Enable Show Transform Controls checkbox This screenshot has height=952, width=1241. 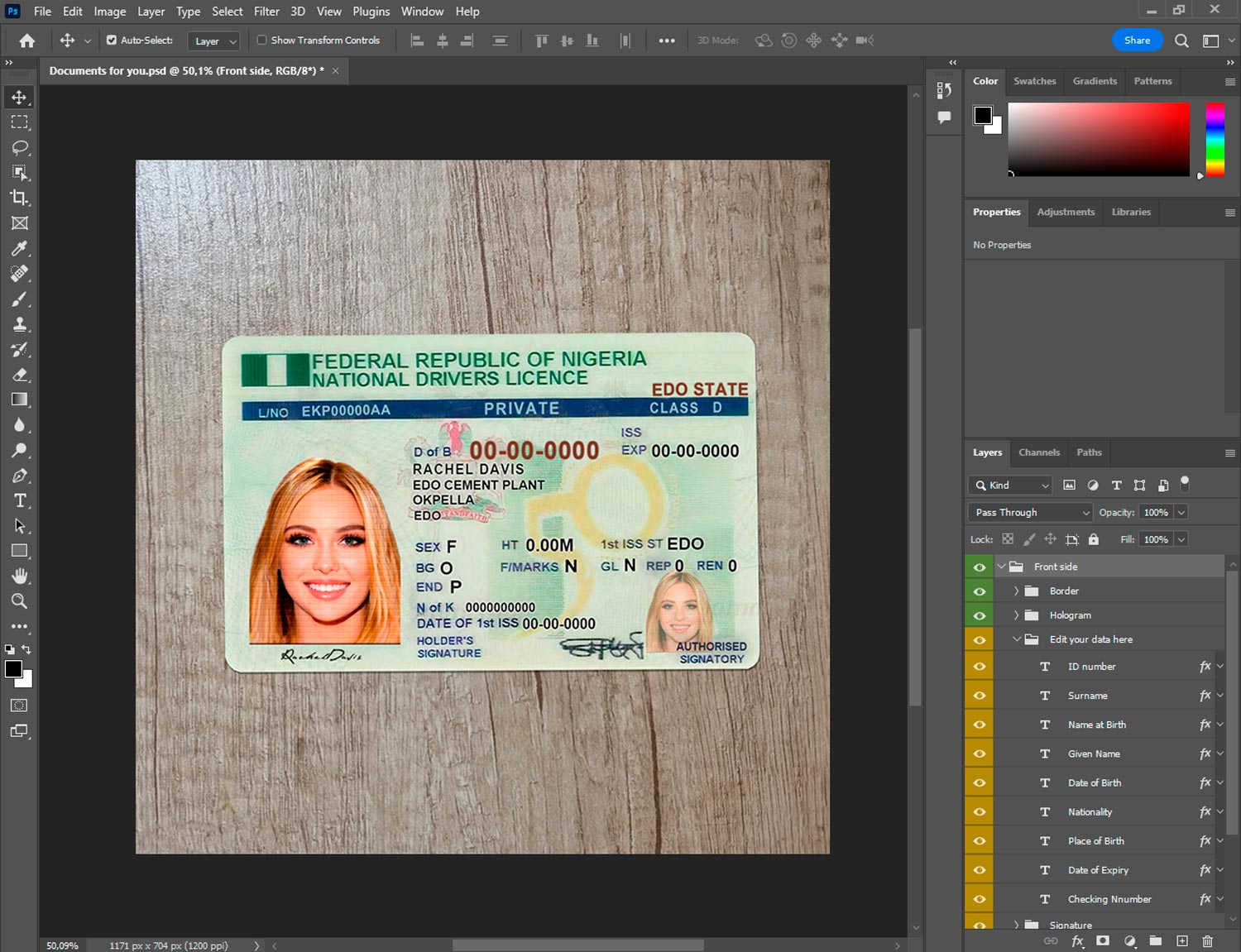[x=261, y=40]
